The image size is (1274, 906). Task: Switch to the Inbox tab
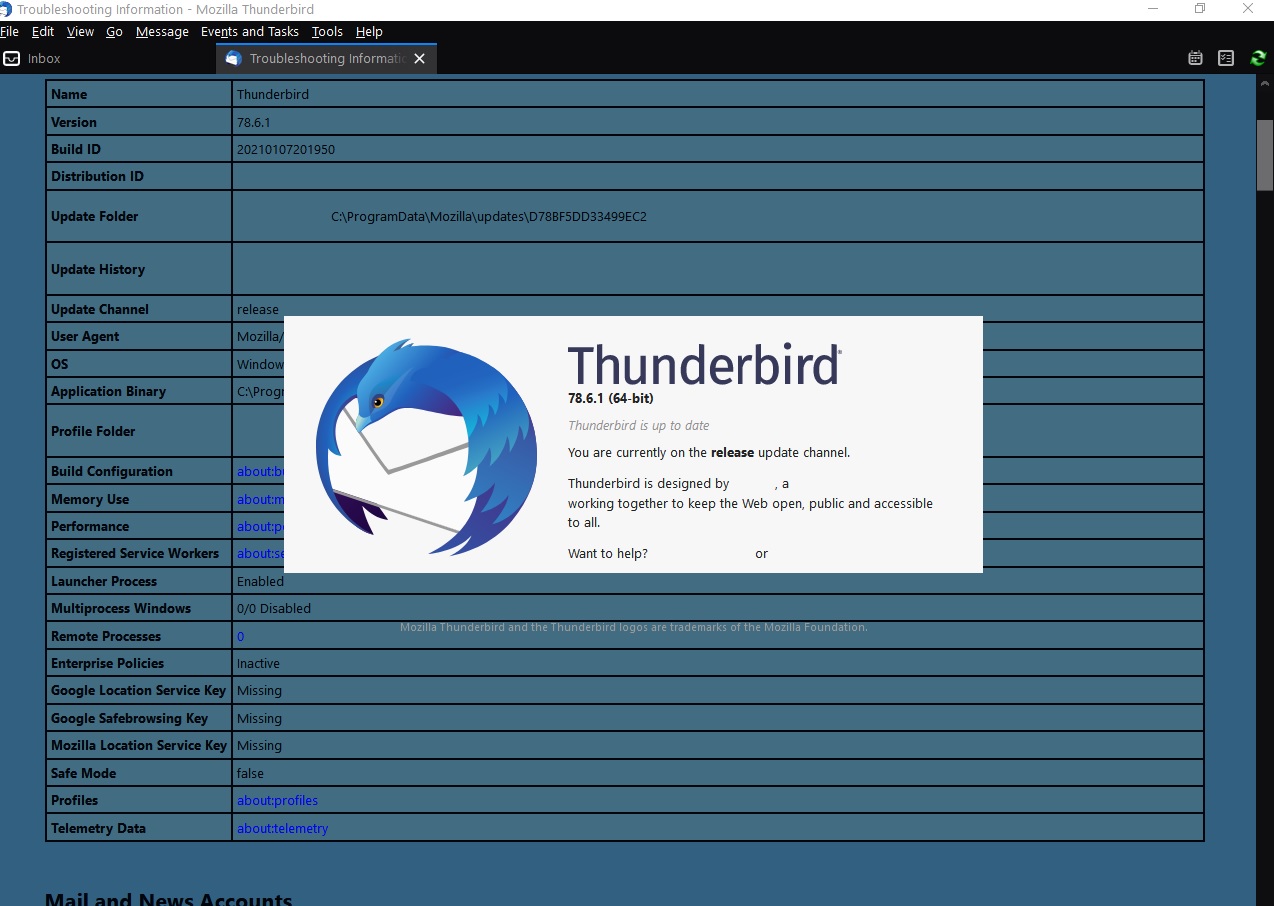point(107,59)
